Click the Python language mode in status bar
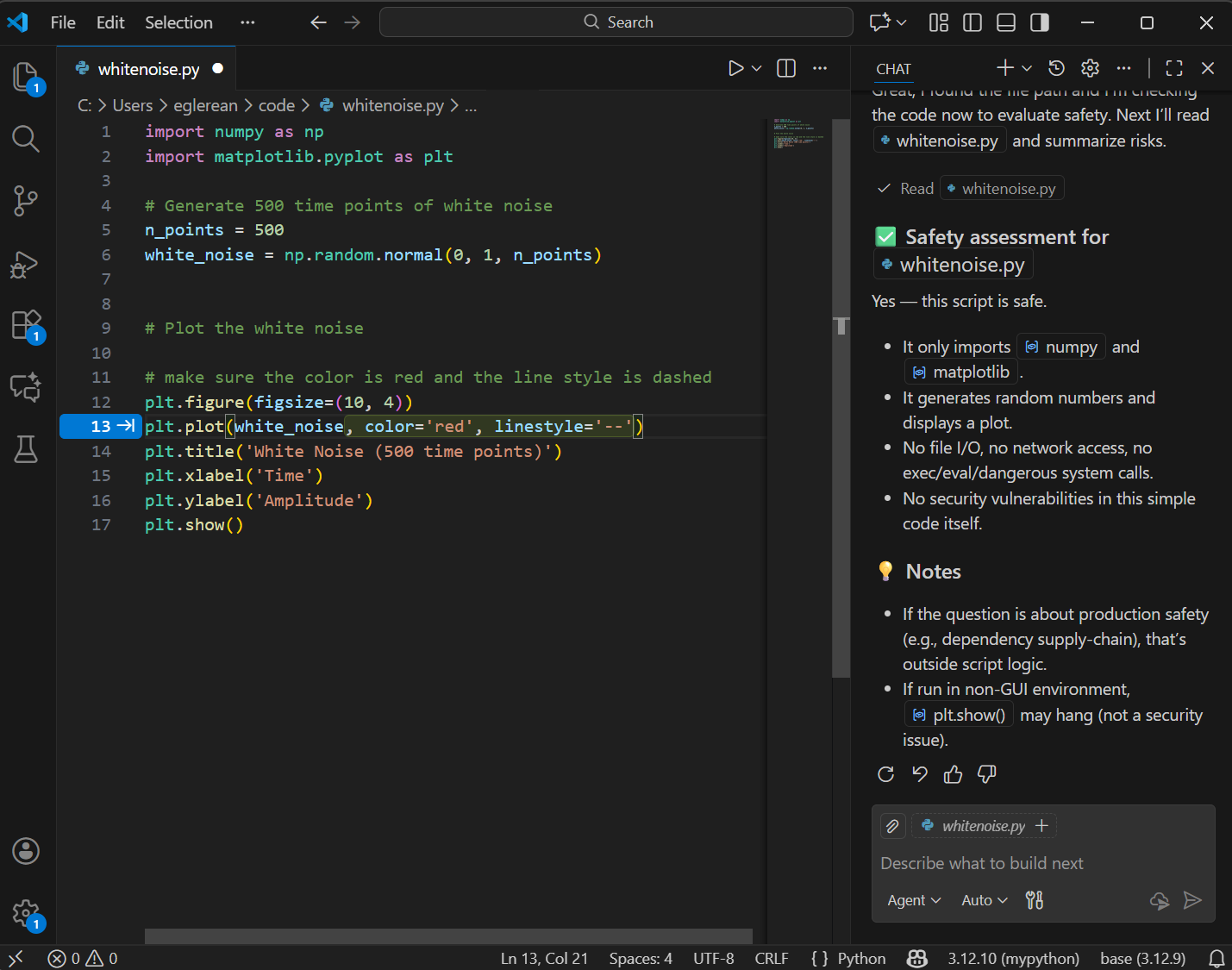The height and width of the screenshot is (970, 1232). [x=860, y=958]
